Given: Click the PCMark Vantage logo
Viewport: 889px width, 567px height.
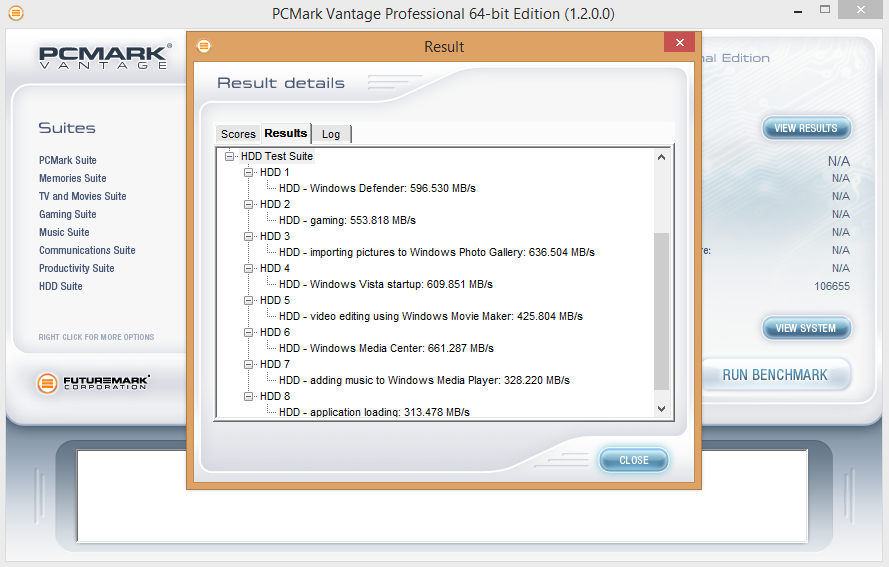Looking at the screenshot, I should click(103, 58).
